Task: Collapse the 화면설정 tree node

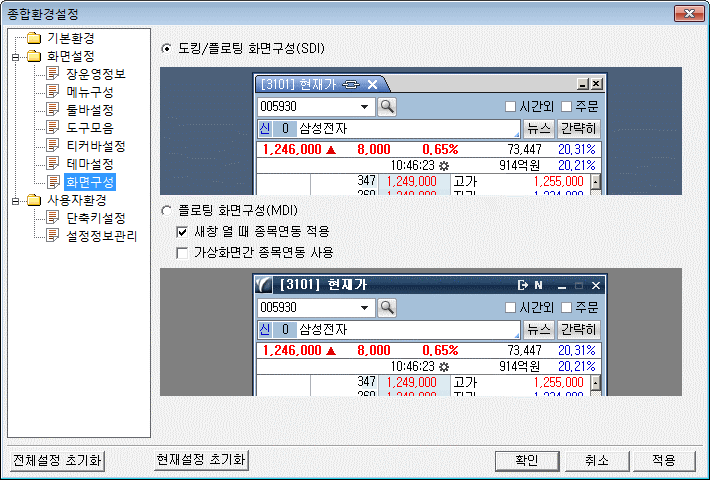Action: 17,56
